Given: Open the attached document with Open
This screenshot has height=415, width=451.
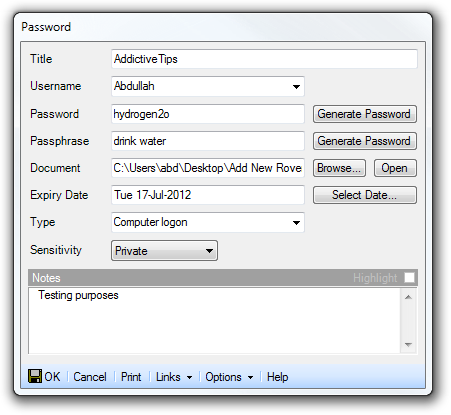Looking at the screenshot, I should tap(395, 168).
